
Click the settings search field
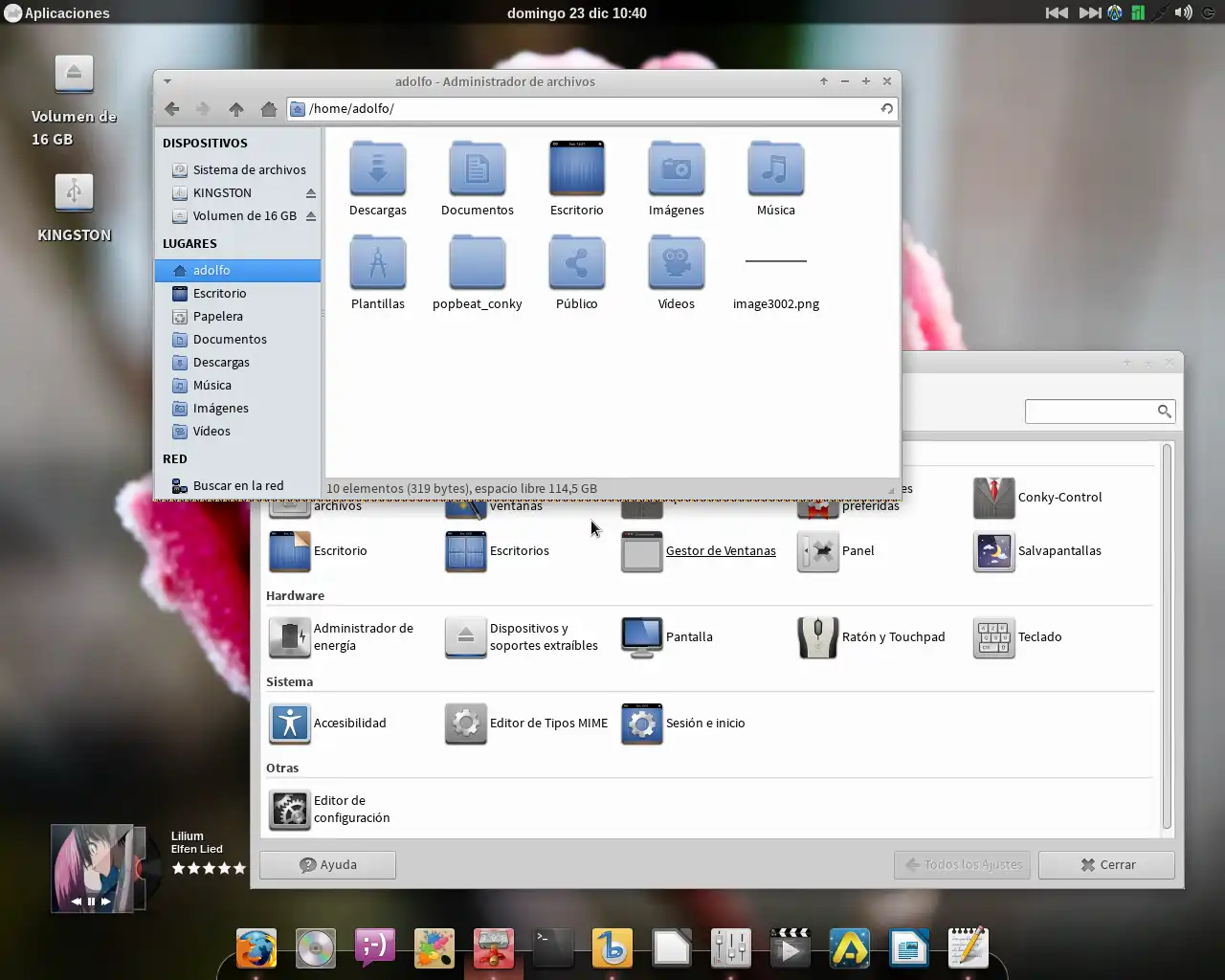[1100, 412]
